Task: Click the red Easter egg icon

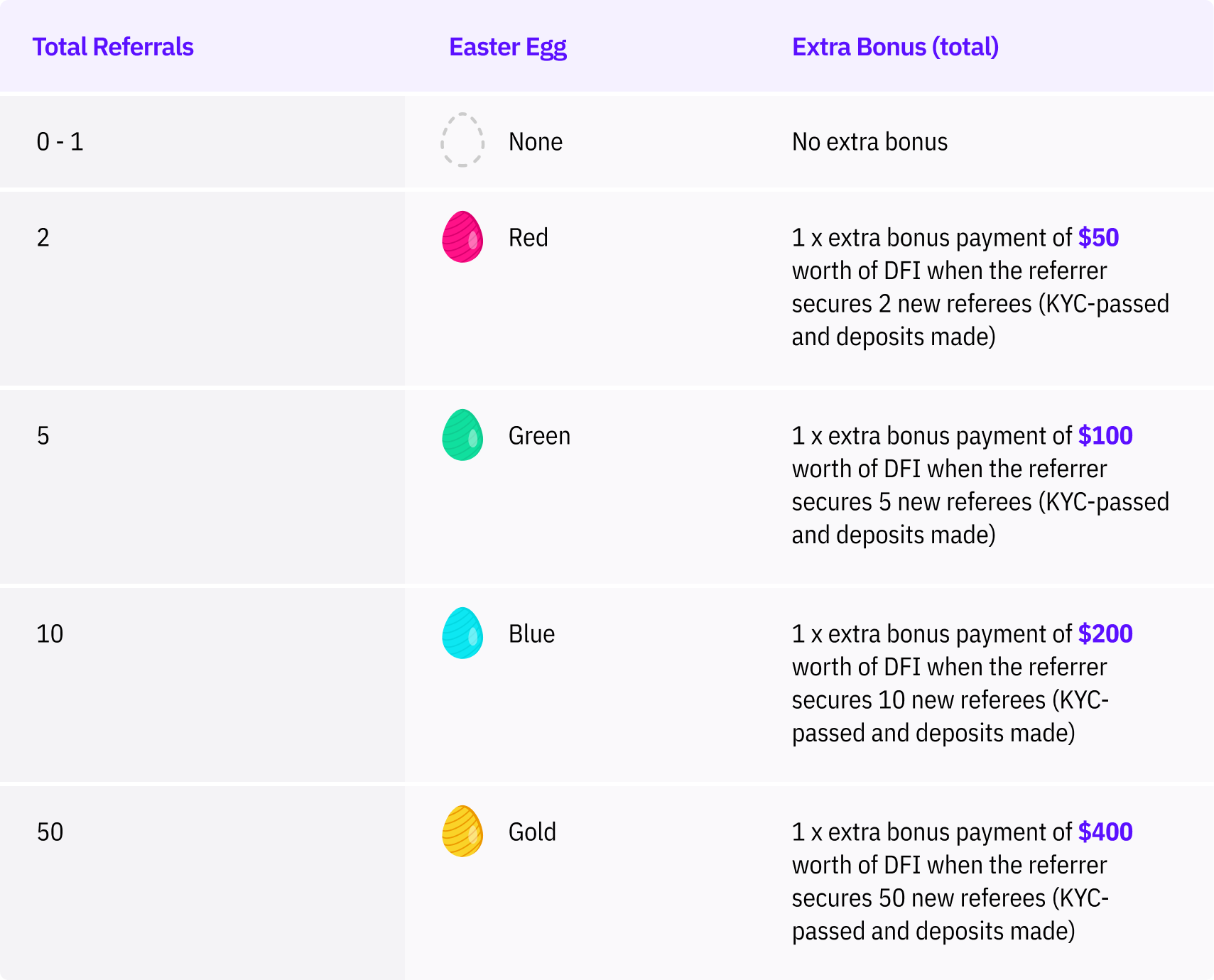Action: [462, 237]
